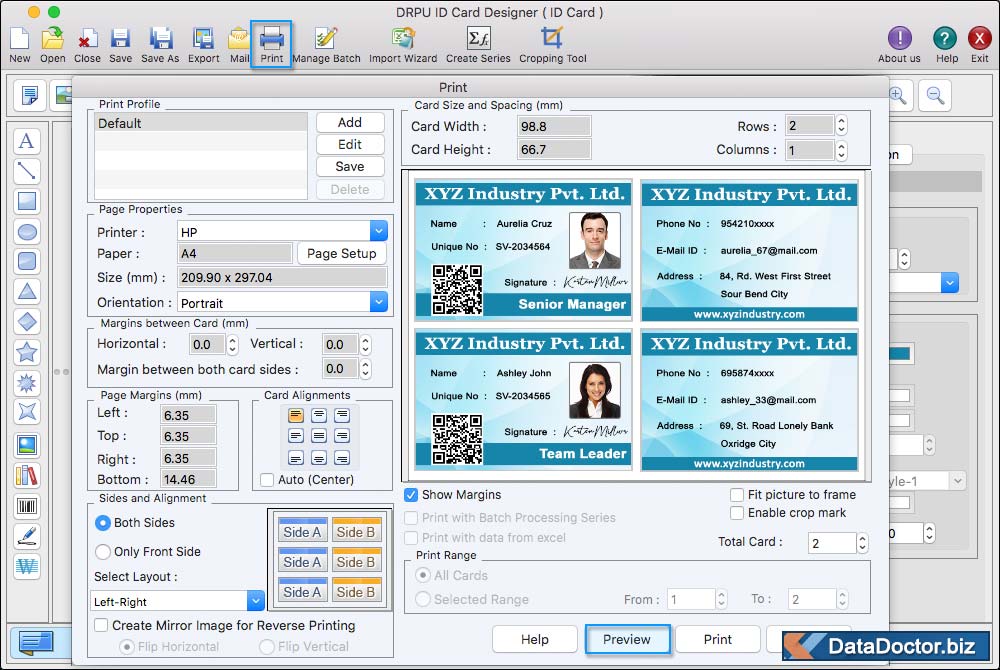Screen dimensions: 1000x670
Task: Select the Ellipse shape tool
Action: click(x=27, y=232)
